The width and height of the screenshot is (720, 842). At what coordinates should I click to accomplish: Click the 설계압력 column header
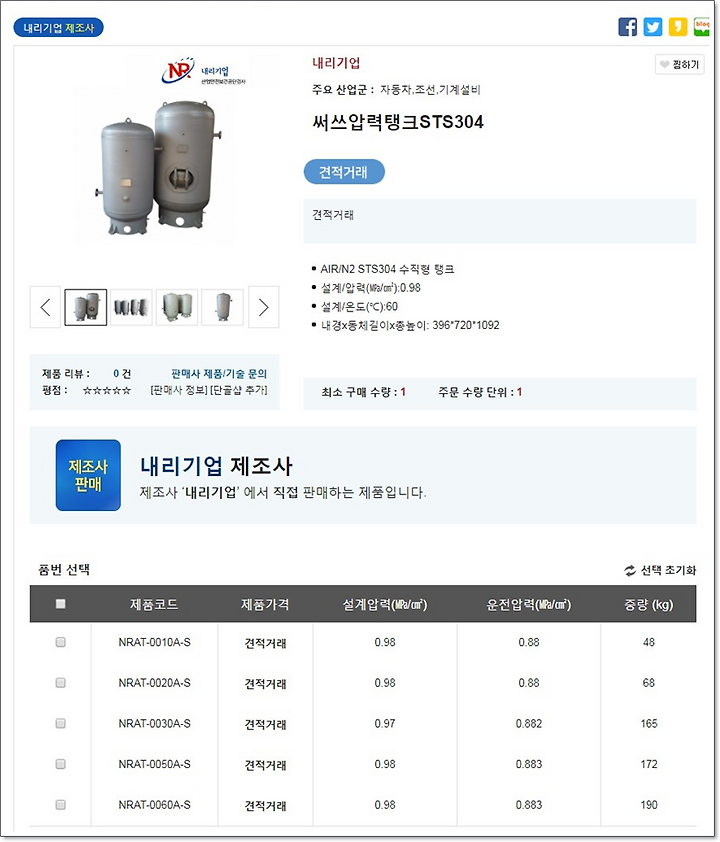(x=385, y=605)
